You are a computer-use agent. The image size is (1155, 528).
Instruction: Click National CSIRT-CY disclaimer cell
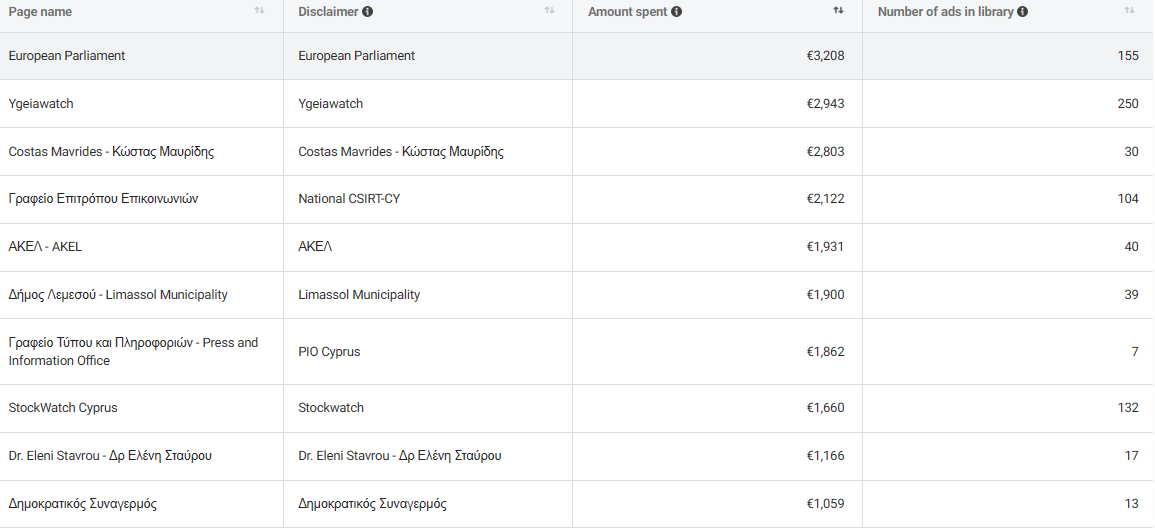pyautogui.click(x=428, y=199)
